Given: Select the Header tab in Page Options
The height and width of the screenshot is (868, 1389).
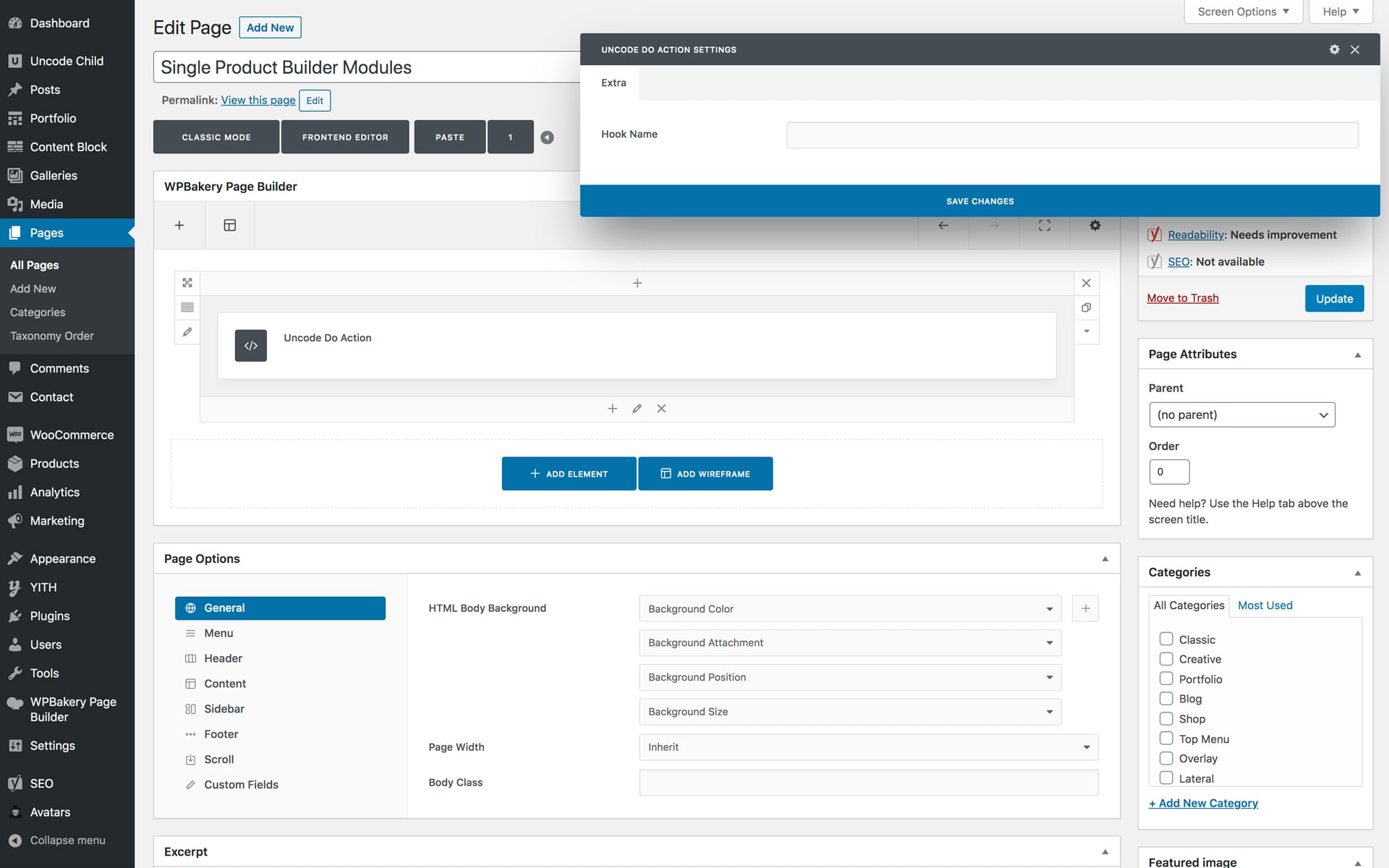Looking at the screenshot, I should (x=223, y=658).
